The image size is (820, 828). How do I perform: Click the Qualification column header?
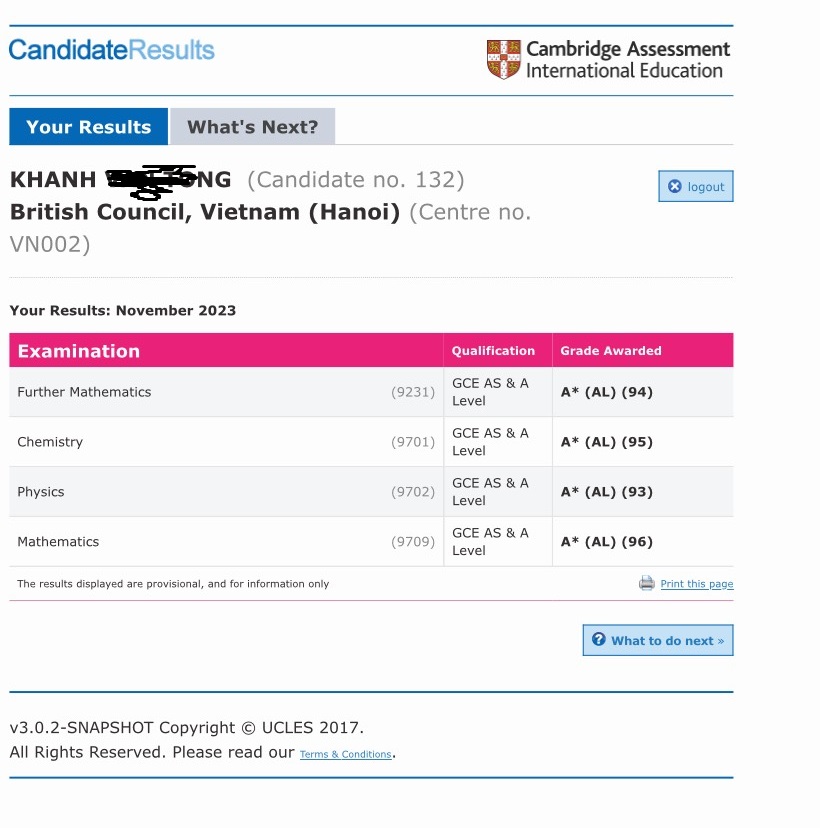coord(493,351)
